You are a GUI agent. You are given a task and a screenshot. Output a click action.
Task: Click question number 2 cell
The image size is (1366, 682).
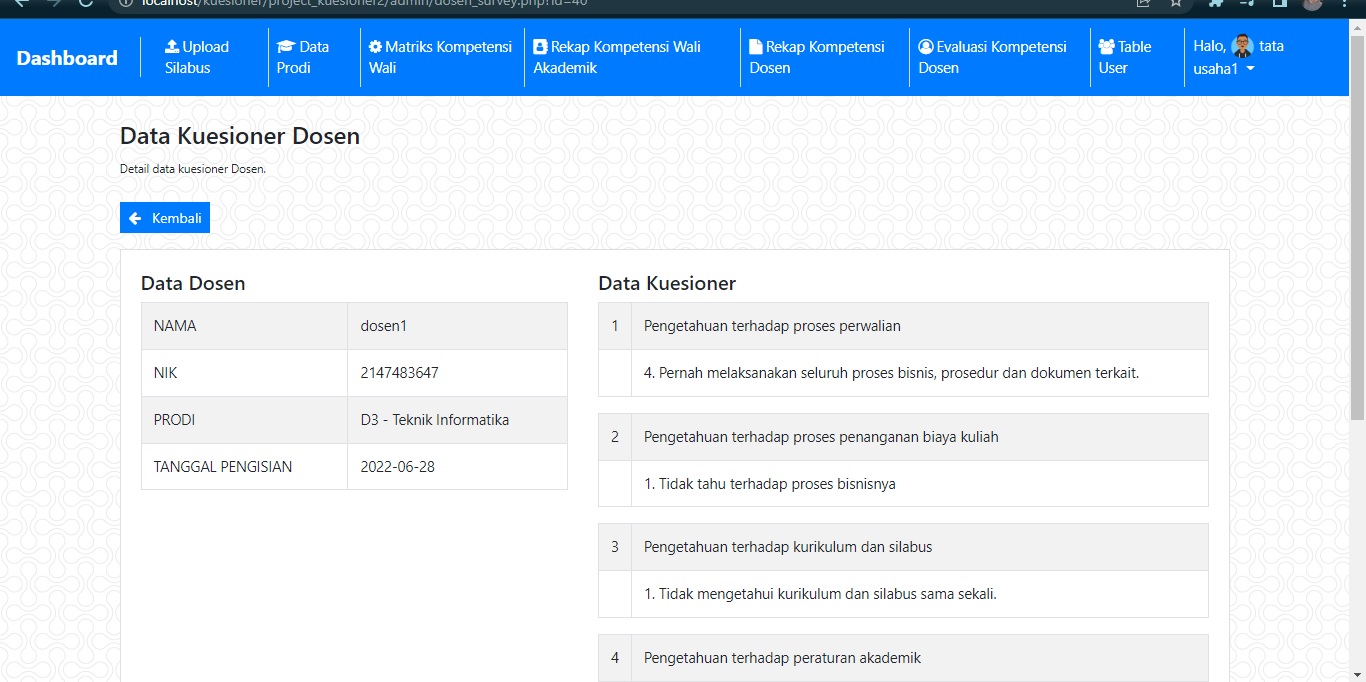pyautogui.click(x=615, y=437)
